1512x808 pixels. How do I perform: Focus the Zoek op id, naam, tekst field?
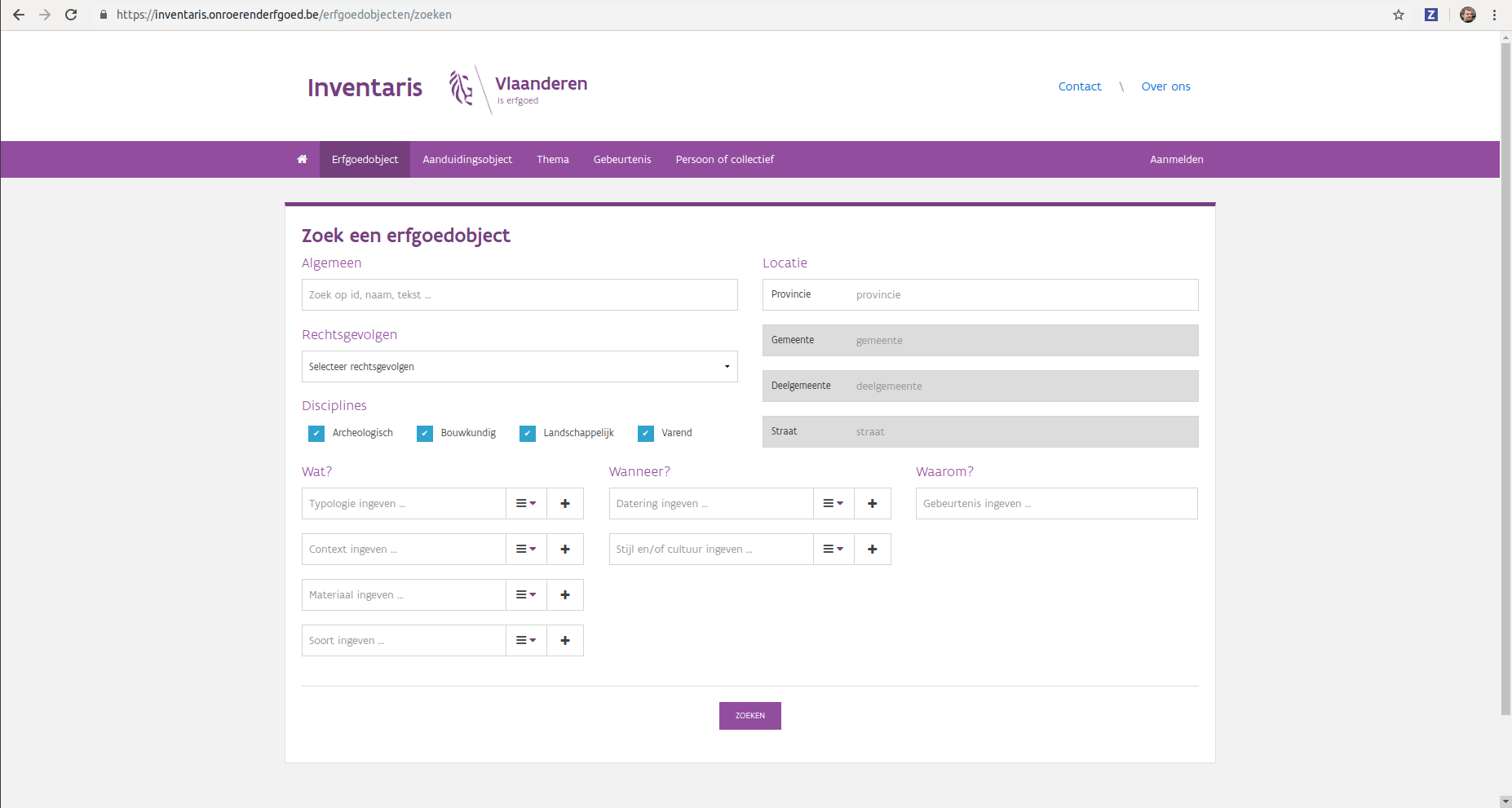(x=519, y=295)
